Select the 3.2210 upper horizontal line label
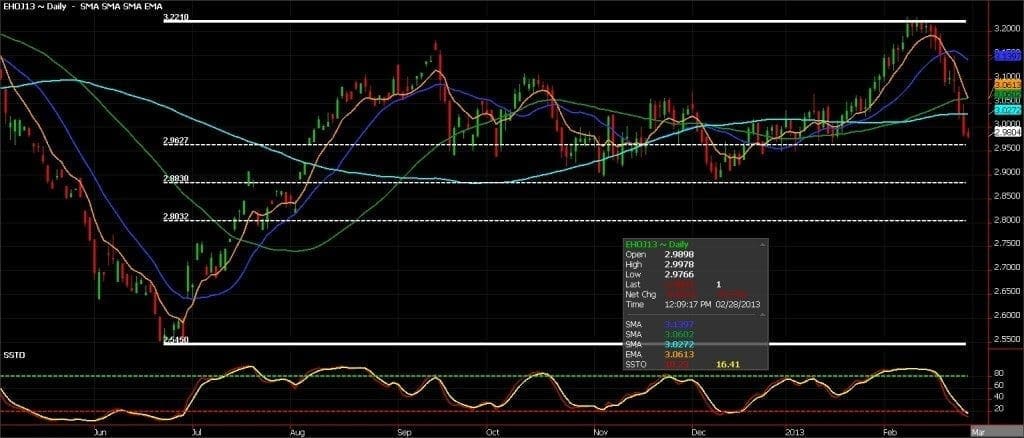1024x438 pixels. click(x=176, y=18)
